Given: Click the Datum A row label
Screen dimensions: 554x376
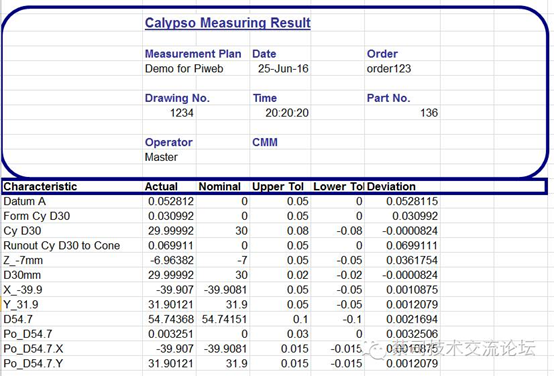Looking at the screenshot, I should 24,201.
